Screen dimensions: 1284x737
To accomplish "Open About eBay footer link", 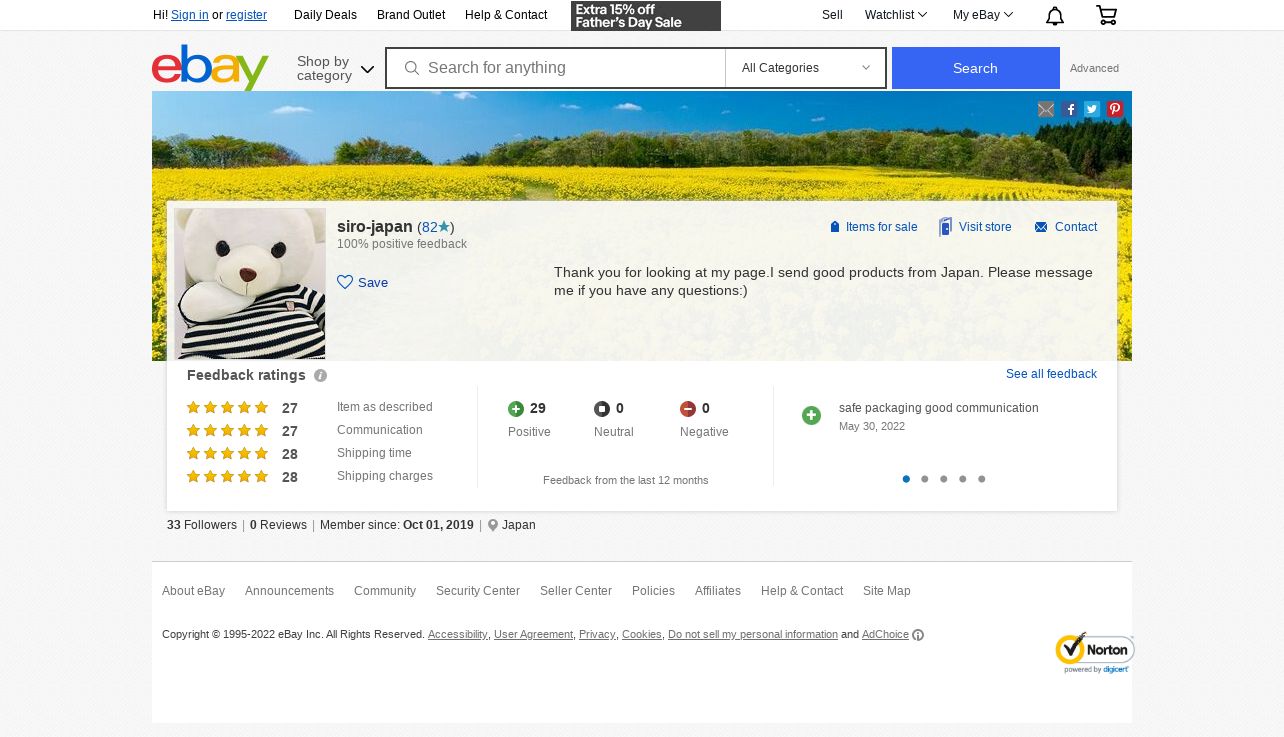I will (x=193, y=591).
